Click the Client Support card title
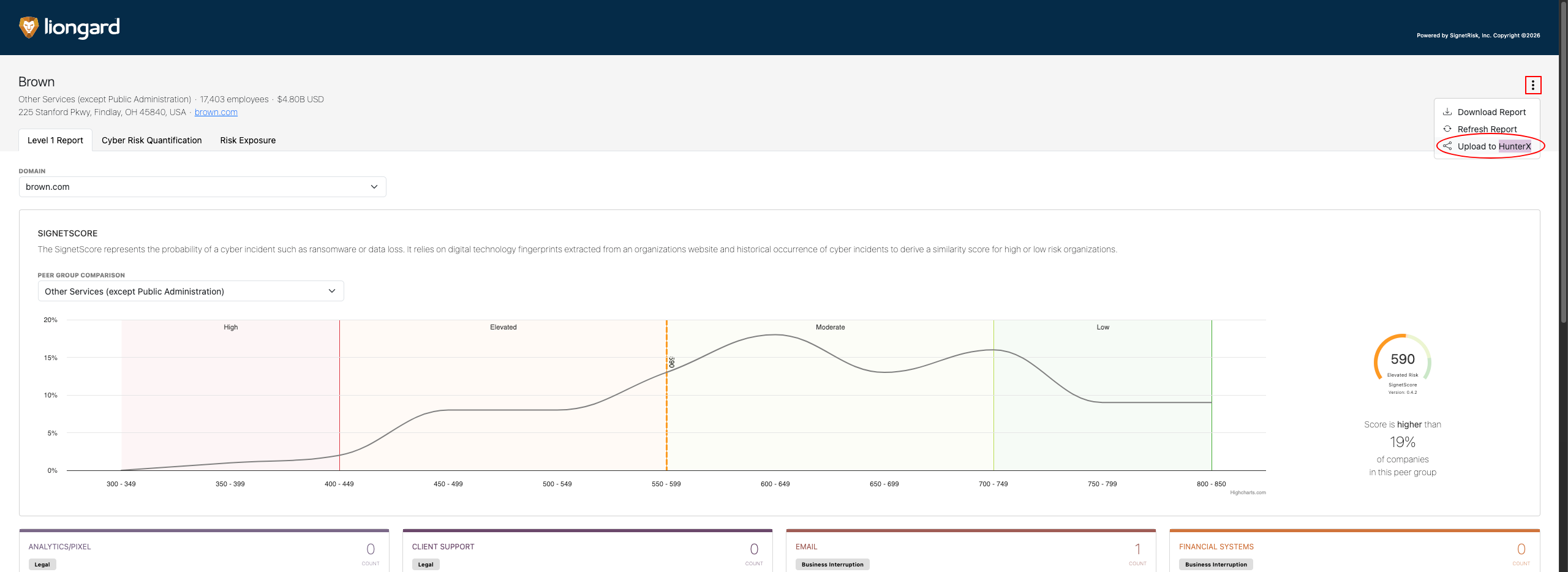Viewport: 1568px width, 572px height. [443, 547]
